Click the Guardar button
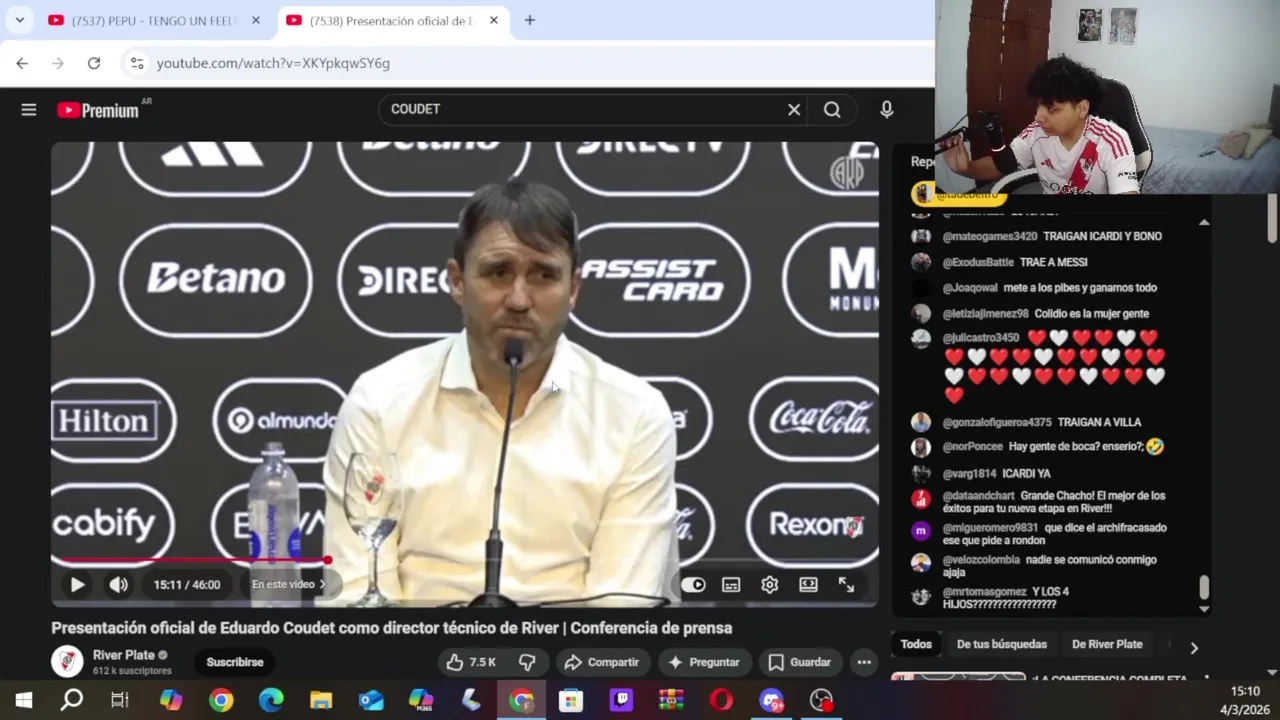1280x720 pixels. point(799,662)
